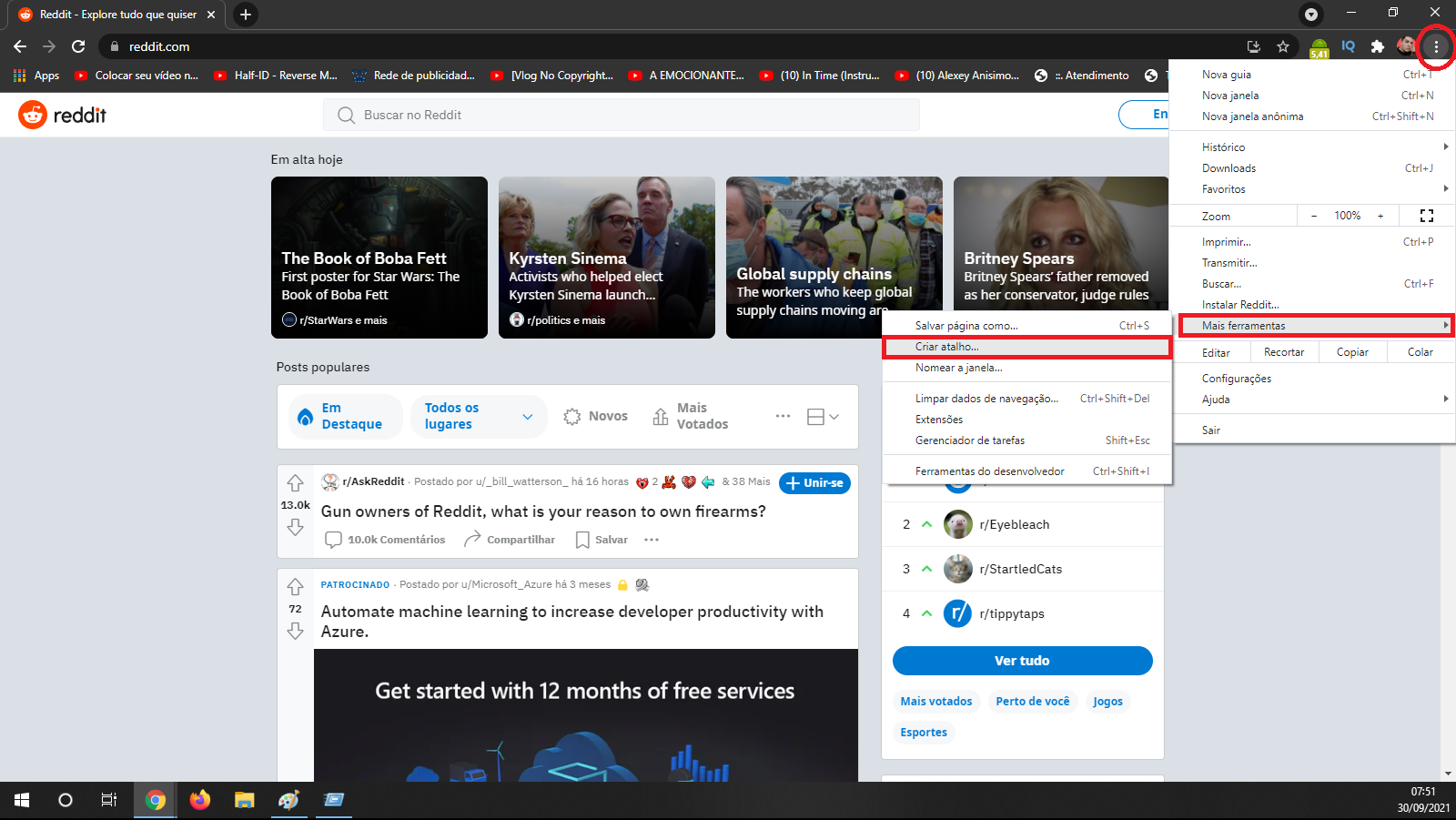Open the Kyrsten Sinema trending card
This screenshot has height=820, width=1456.
pos(607,258)
